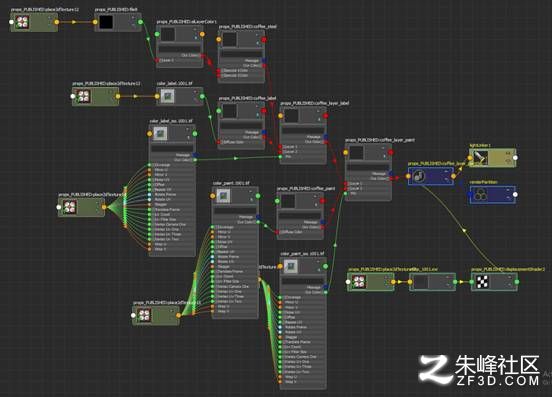The height and width of the screenshot is (397, 552).
Task: Click the aiLayerColor1 node title label
Action: pos(187,22)
